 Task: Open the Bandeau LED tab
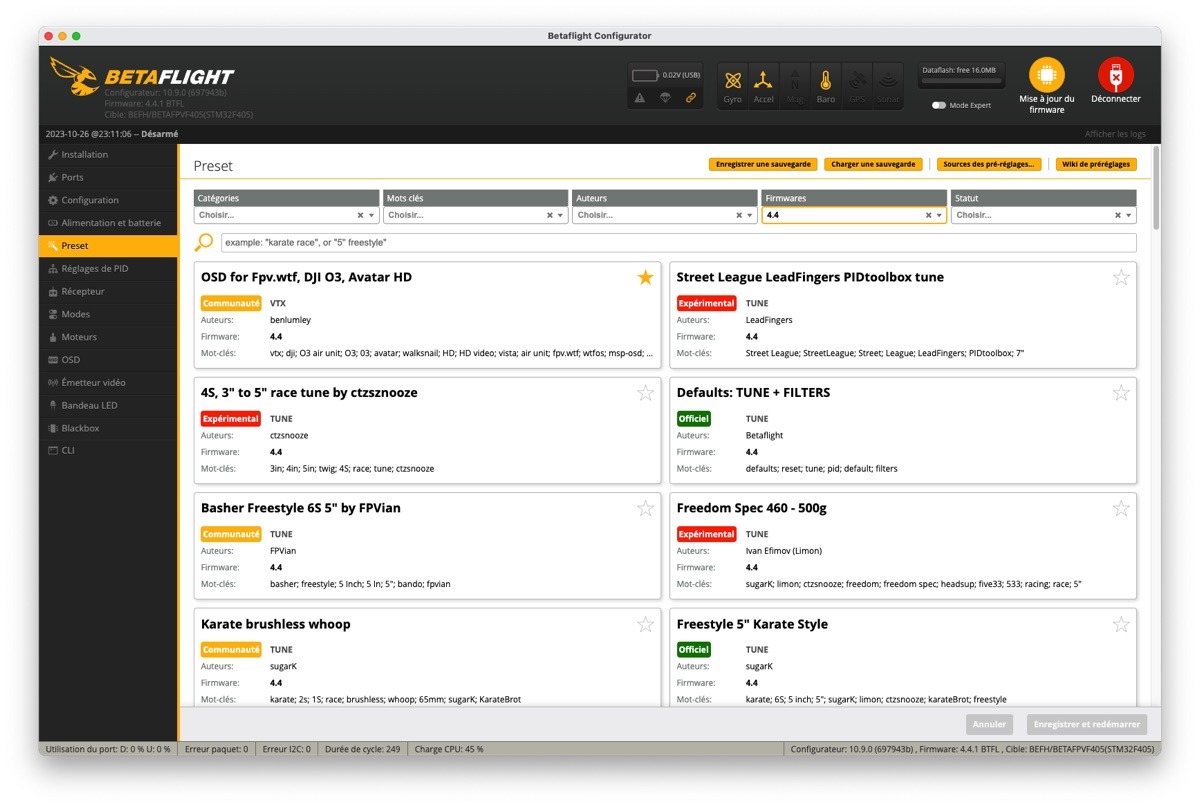click(x=108, y=405)
